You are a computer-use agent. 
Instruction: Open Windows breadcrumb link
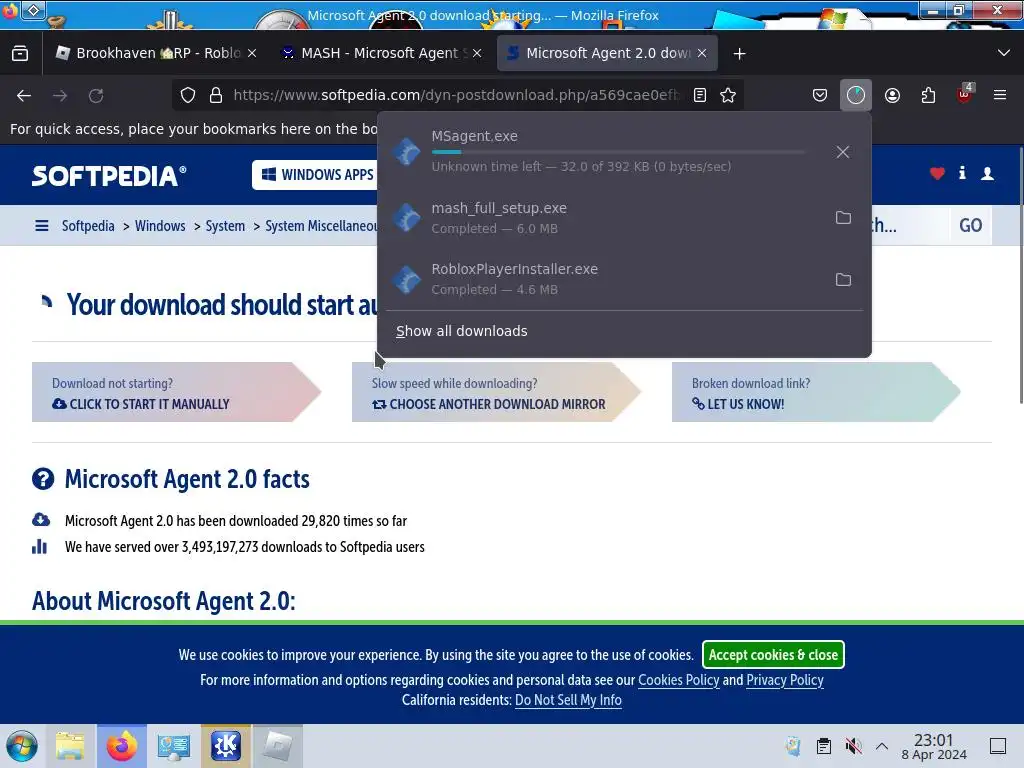(160, 226)
